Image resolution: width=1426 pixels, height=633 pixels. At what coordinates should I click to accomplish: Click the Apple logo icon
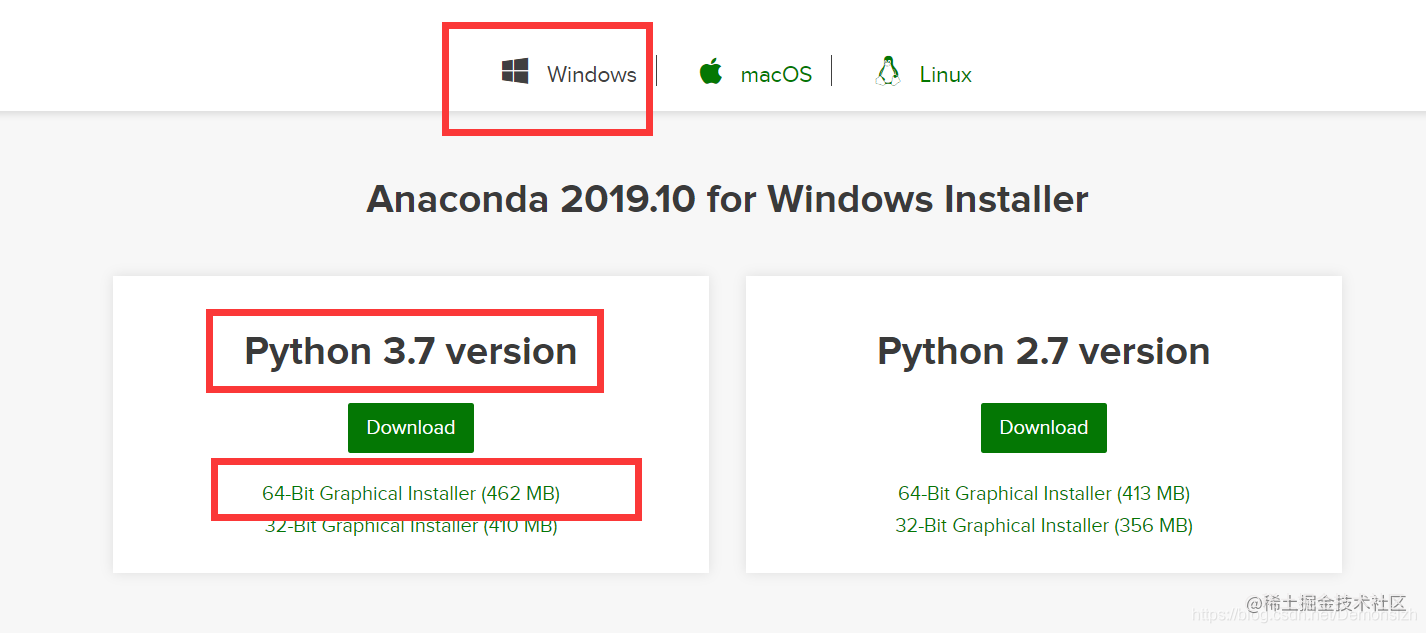click(711, 72)
